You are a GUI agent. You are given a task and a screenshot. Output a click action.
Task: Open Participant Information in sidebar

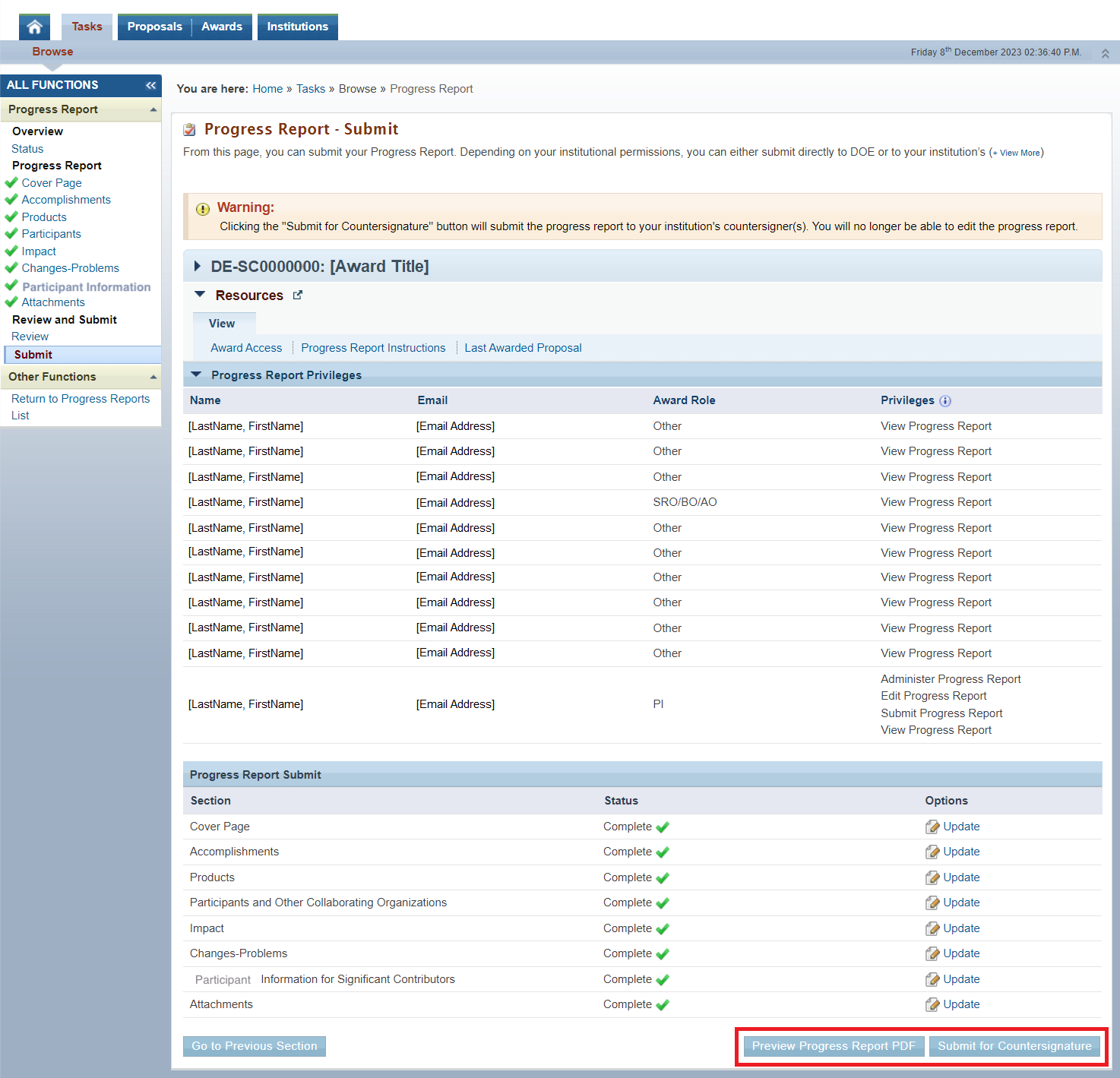86,287
